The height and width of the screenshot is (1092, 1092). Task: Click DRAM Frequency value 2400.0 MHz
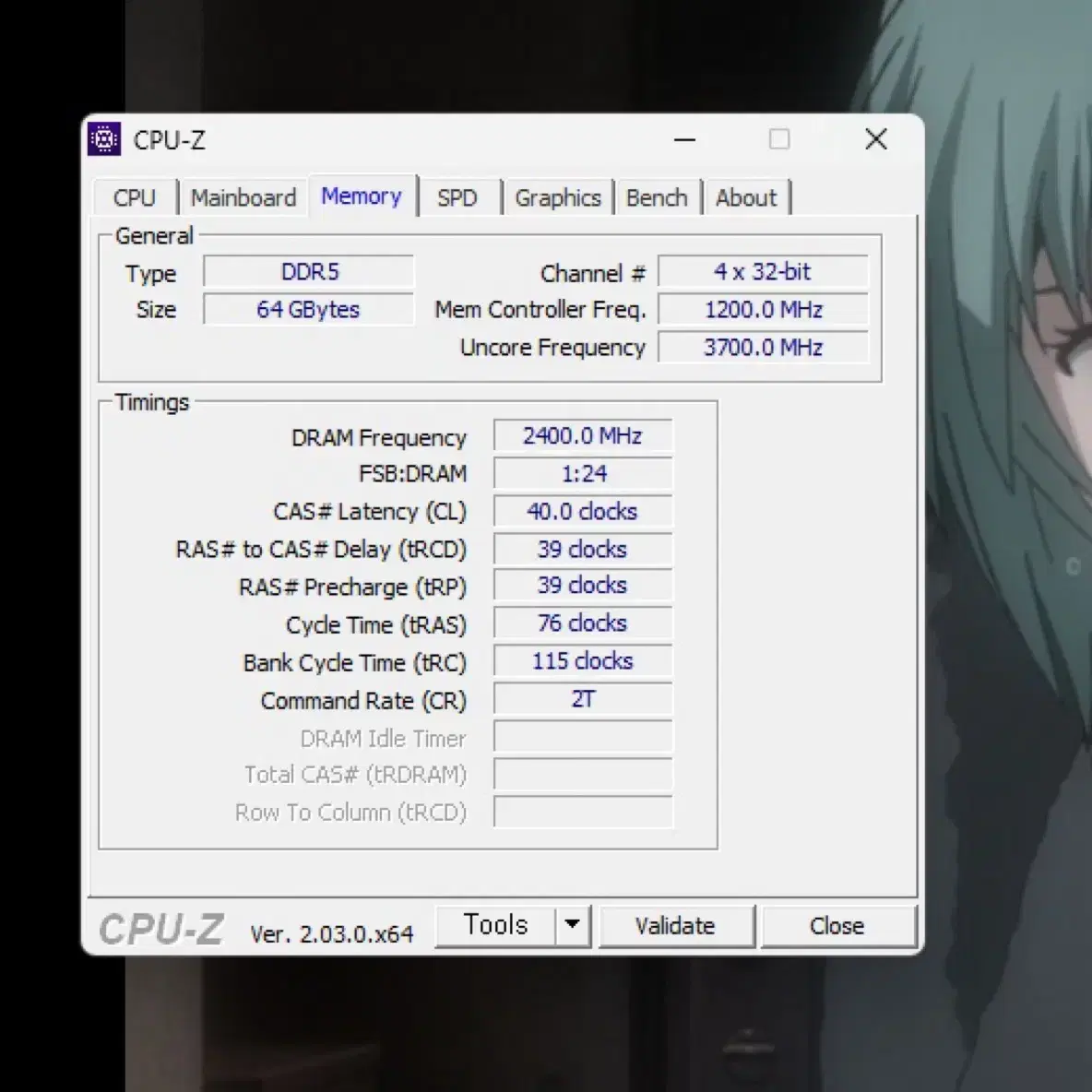[x=583, y=436]
